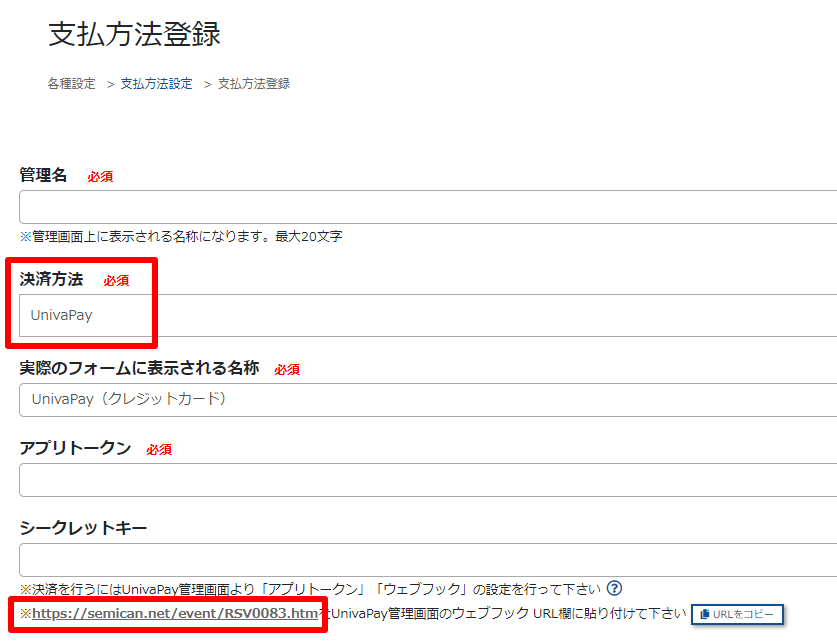This screenshot has width=837, height=641.
Task: Click the 決済方法 field label
Action: (x=51, y=279)
